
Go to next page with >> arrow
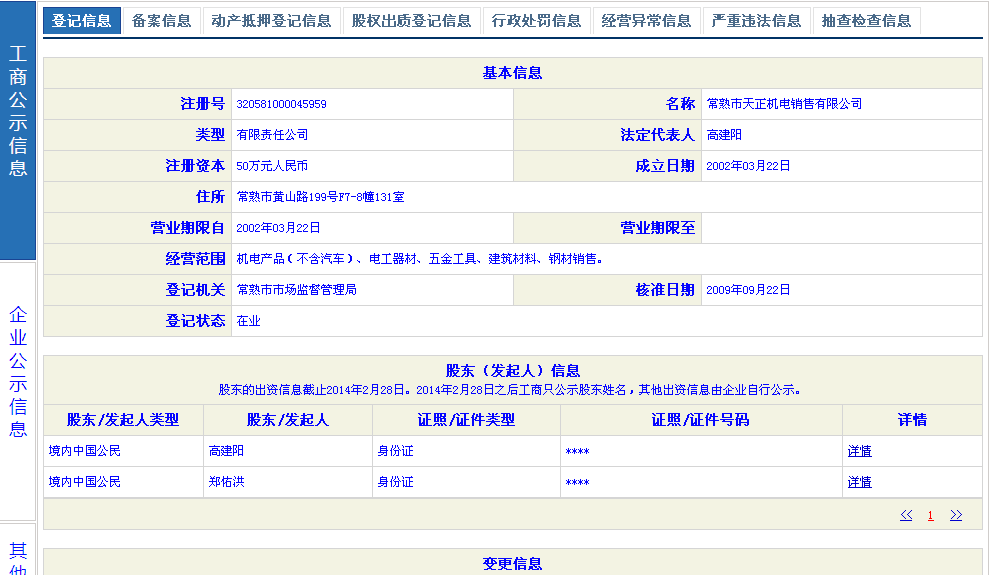click(x=956, y=516)
